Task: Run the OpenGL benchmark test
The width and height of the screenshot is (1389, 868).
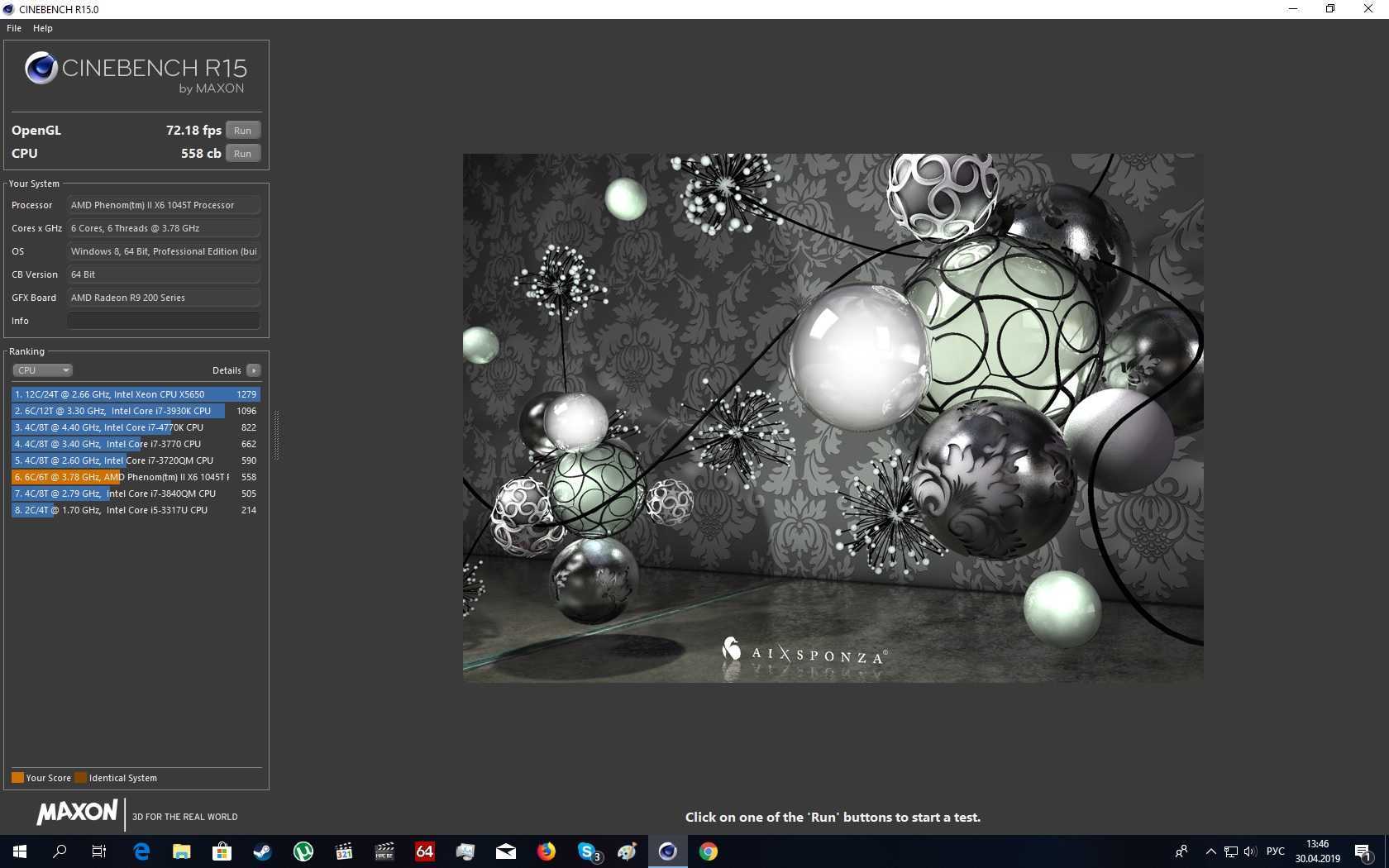Action: (242, 131)
